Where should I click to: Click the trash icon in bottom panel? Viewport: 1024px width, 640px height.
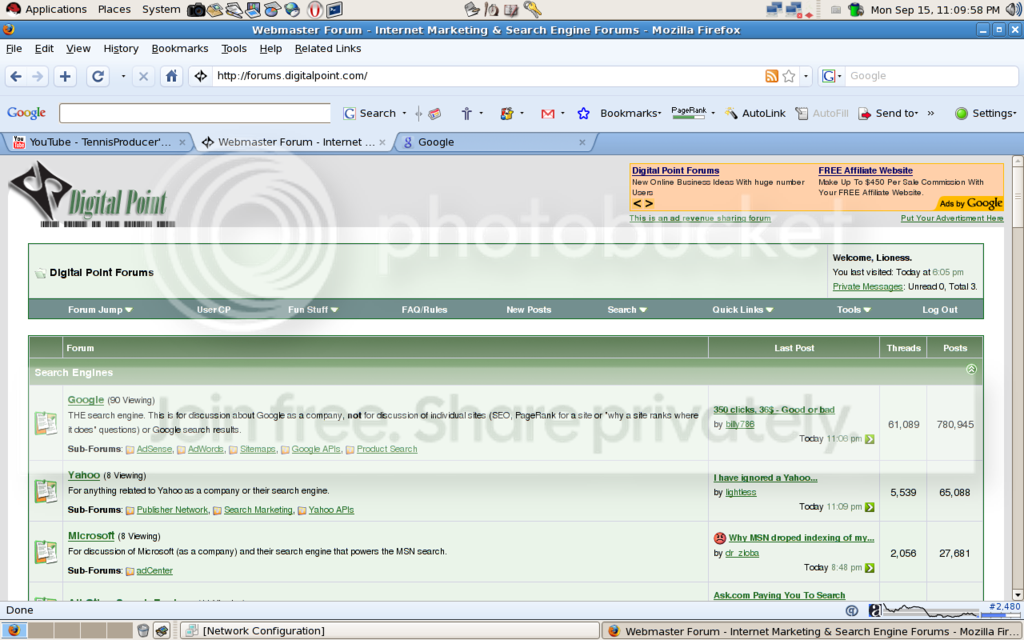(x=143, y=630)
